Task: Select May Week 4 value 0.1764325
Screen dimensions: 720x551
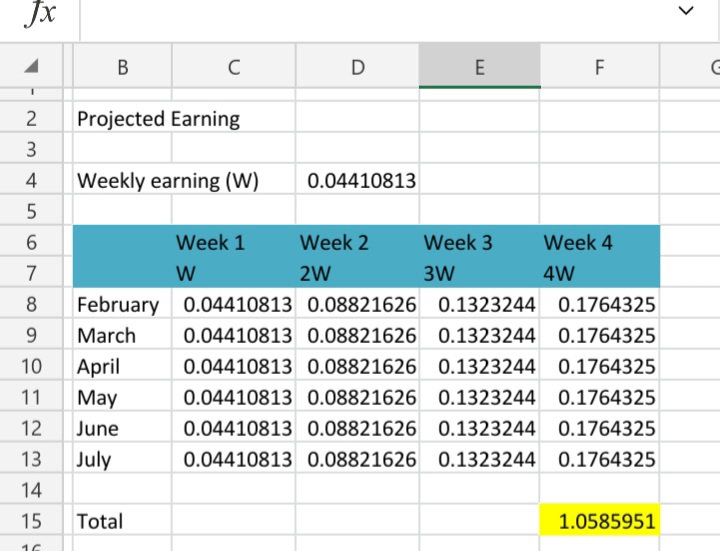Action: point(599,397)
